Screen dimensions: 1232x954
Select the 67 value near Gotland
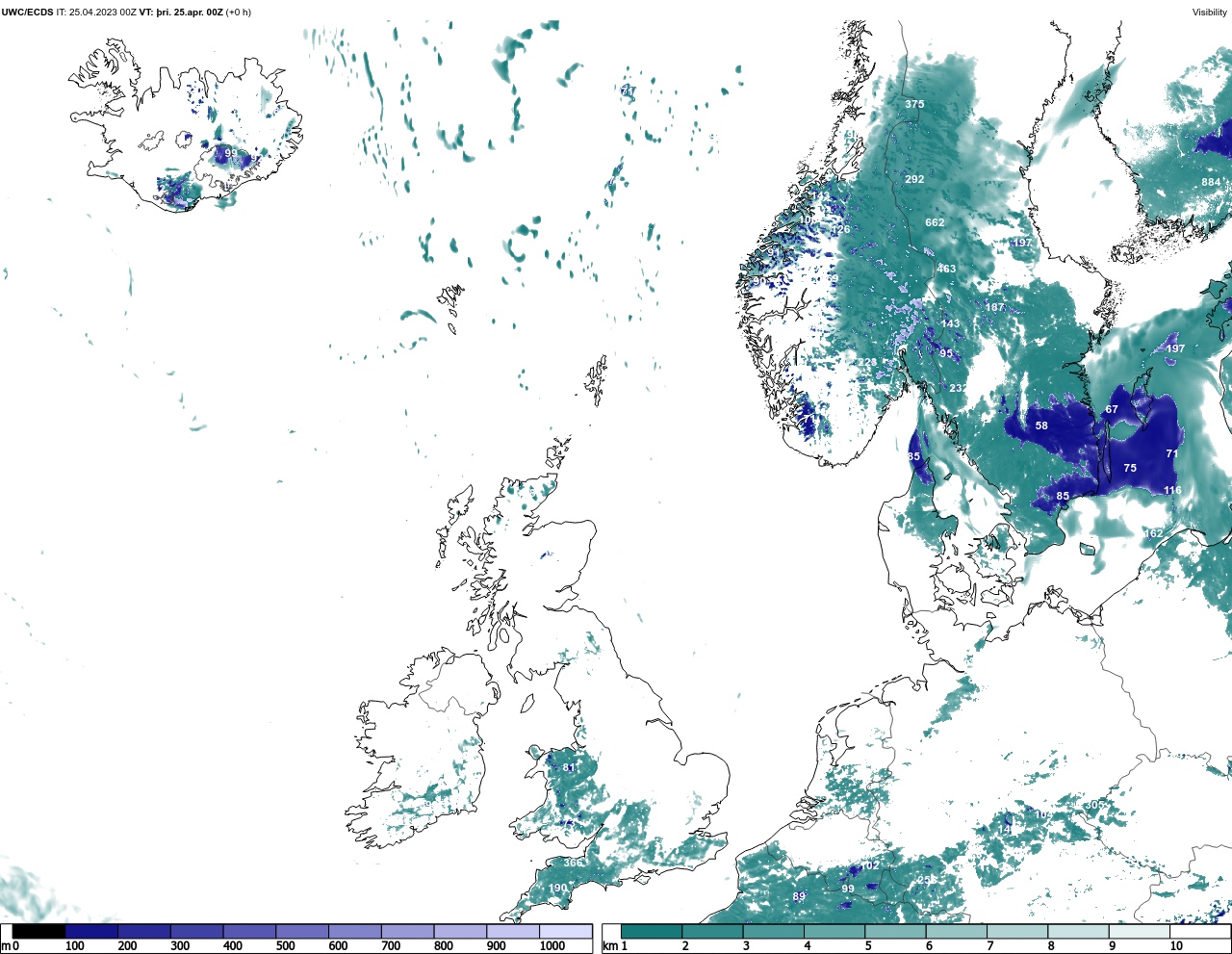coord(1112,409)
